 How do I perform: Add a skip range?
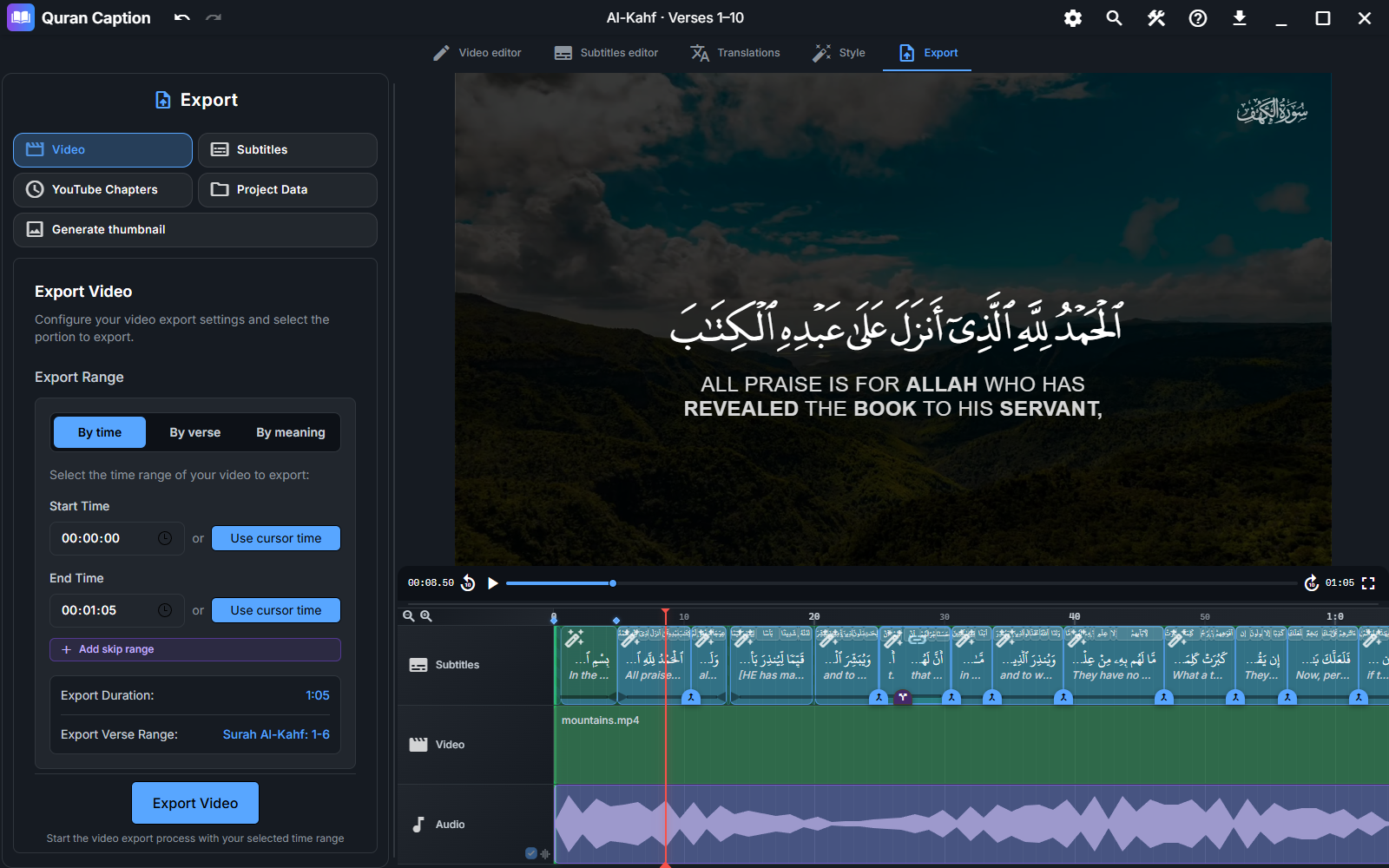click(x=195, y=649)
